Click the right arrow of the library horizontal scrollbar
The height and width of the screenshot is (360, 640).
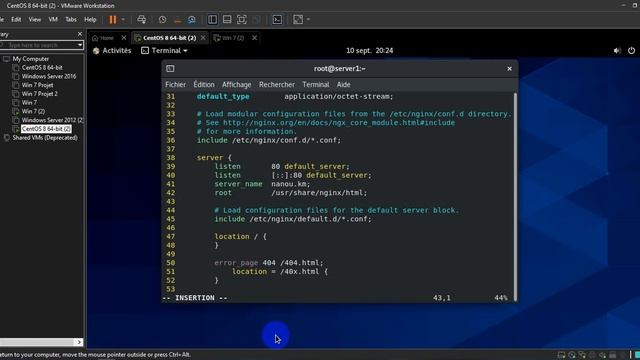79,342
